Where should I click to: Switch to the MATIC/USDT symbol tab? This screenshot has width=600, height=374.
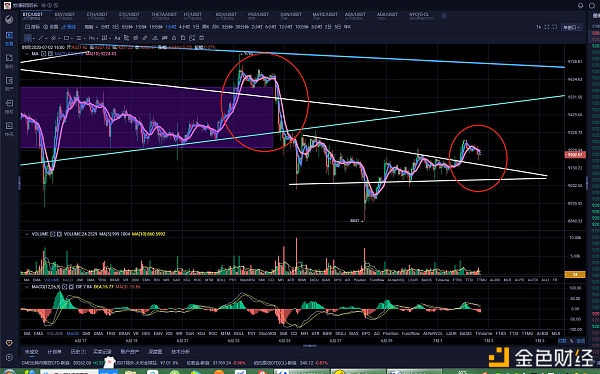point(325,16)
